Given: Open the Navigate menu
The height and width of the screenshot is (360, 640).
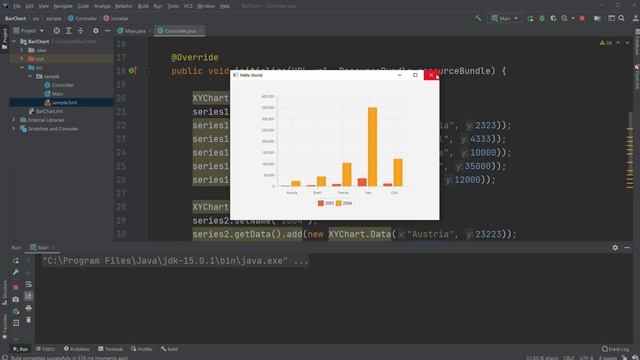Looking at the screenshot, I should (63, 6).
